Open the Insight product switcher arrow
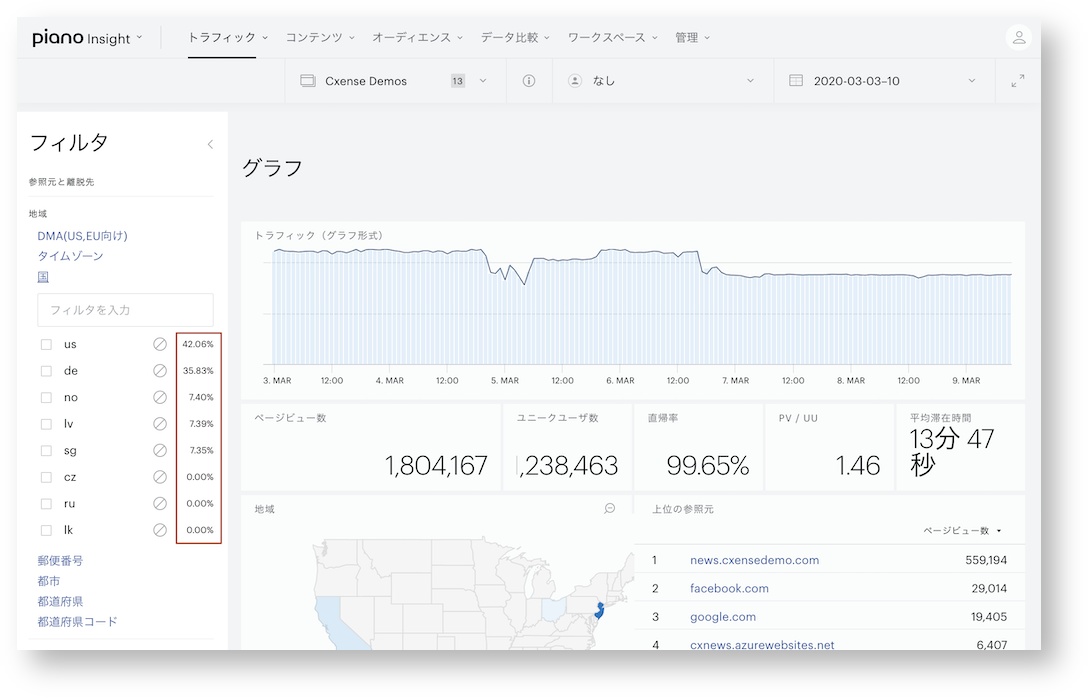This screenshot has width=1089, height=698. [140, 38]
